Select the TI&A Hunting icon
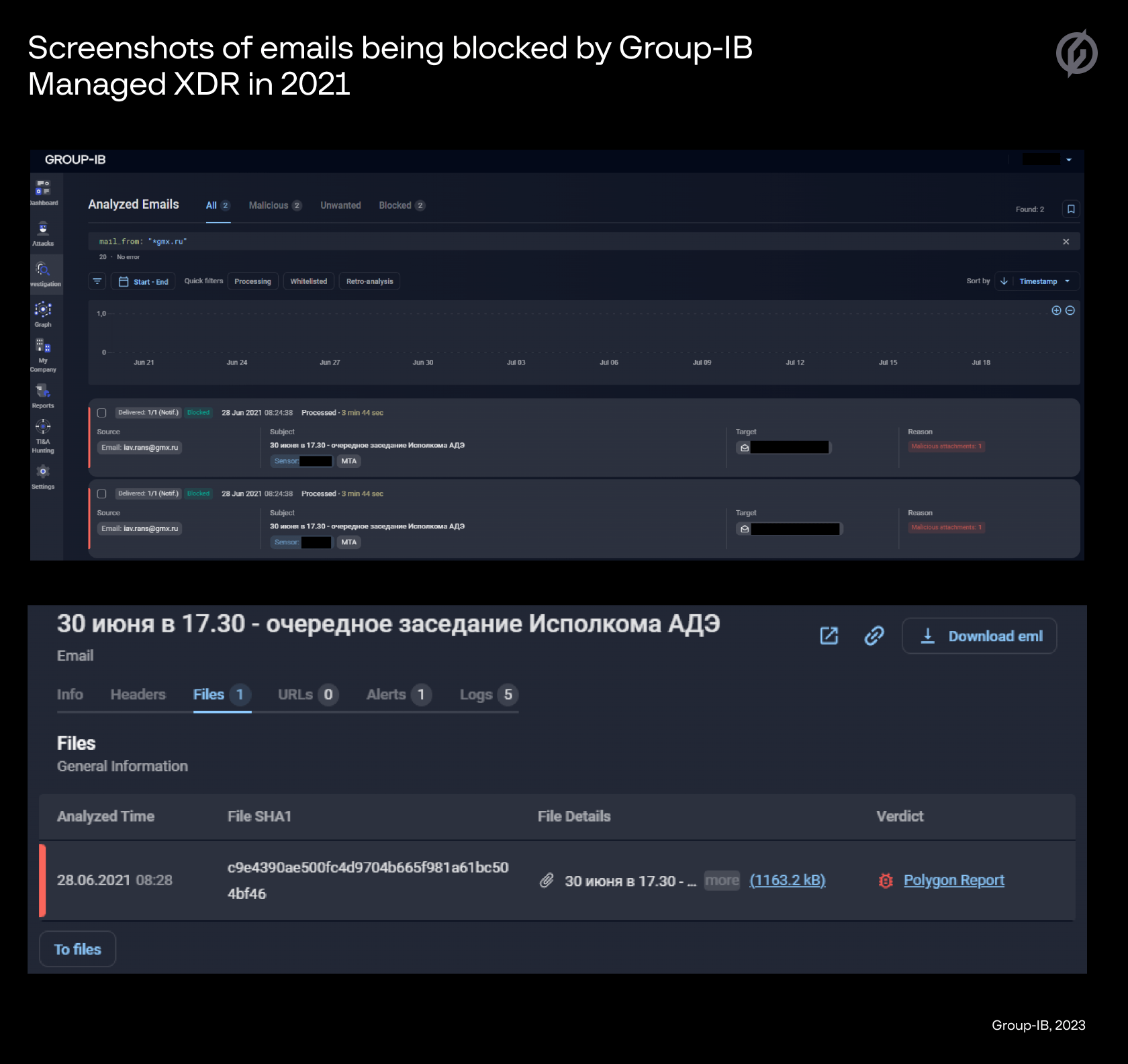The height and width of the screenshot is (1064, 1128). click(43, 430)
